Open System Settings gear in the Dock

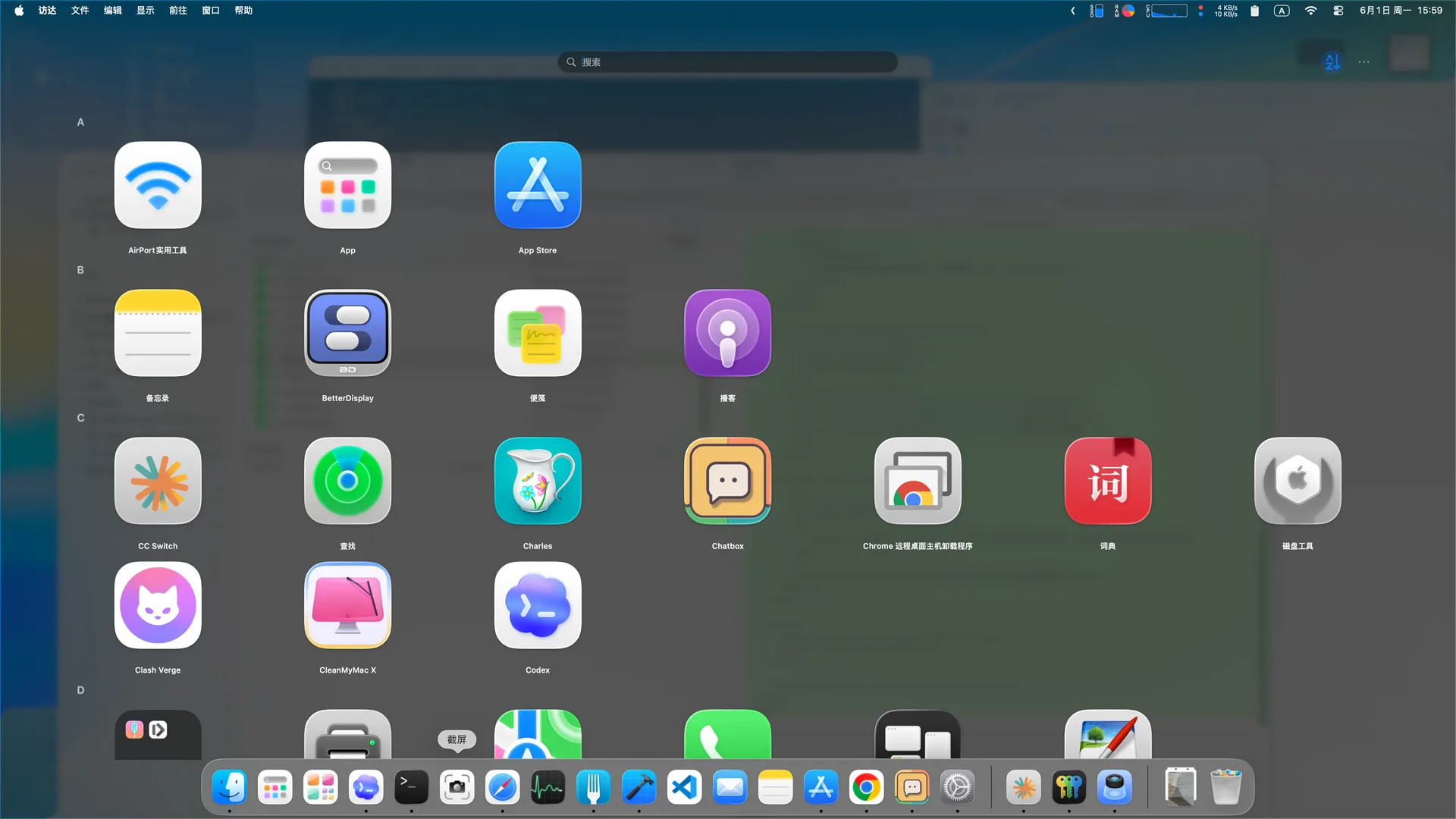point(957,788)
